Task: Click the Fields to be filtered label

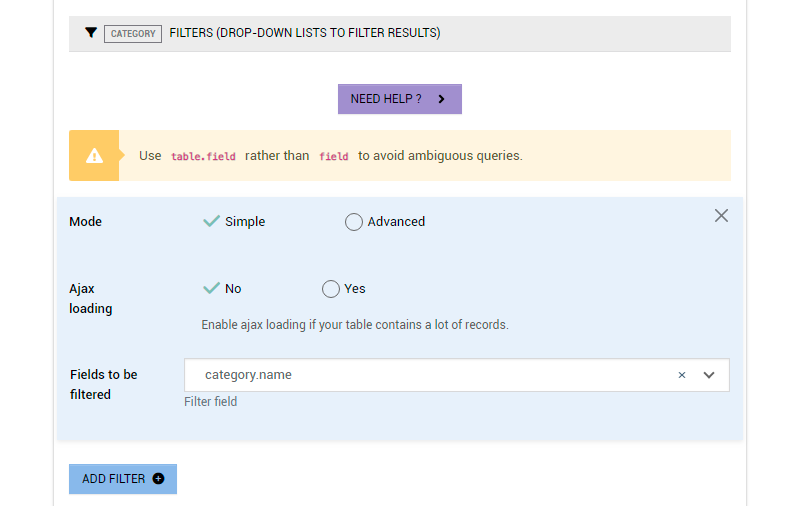Action: pos(104,384)
